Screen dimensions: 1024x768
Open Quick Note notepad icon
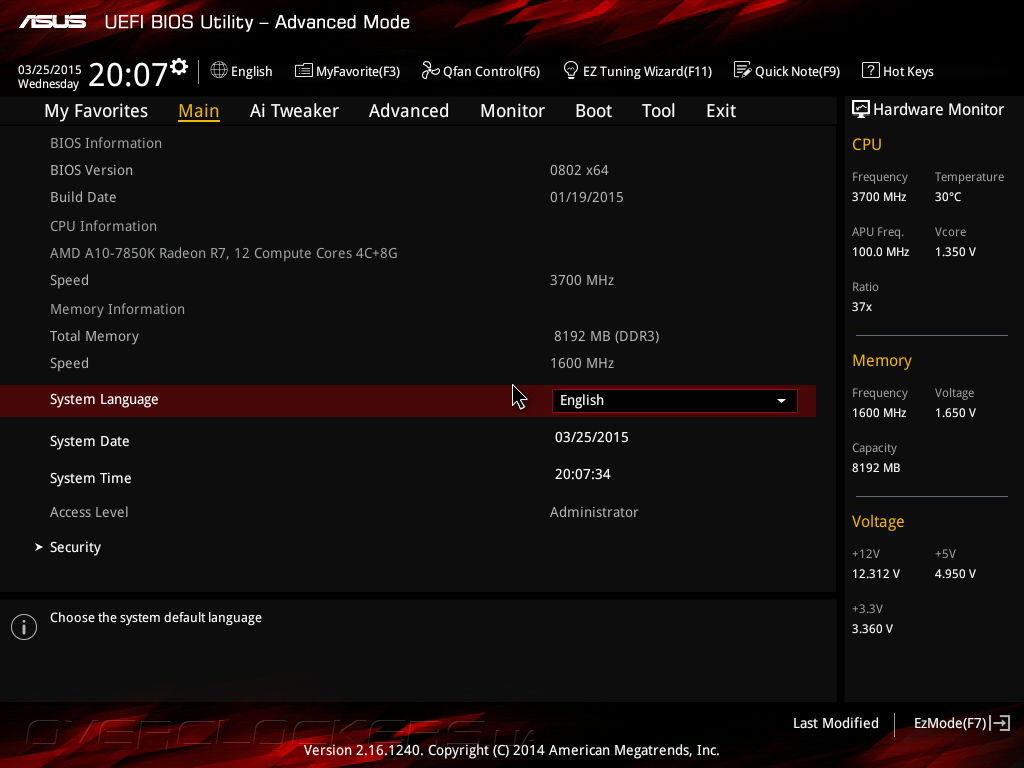point(742,70)
